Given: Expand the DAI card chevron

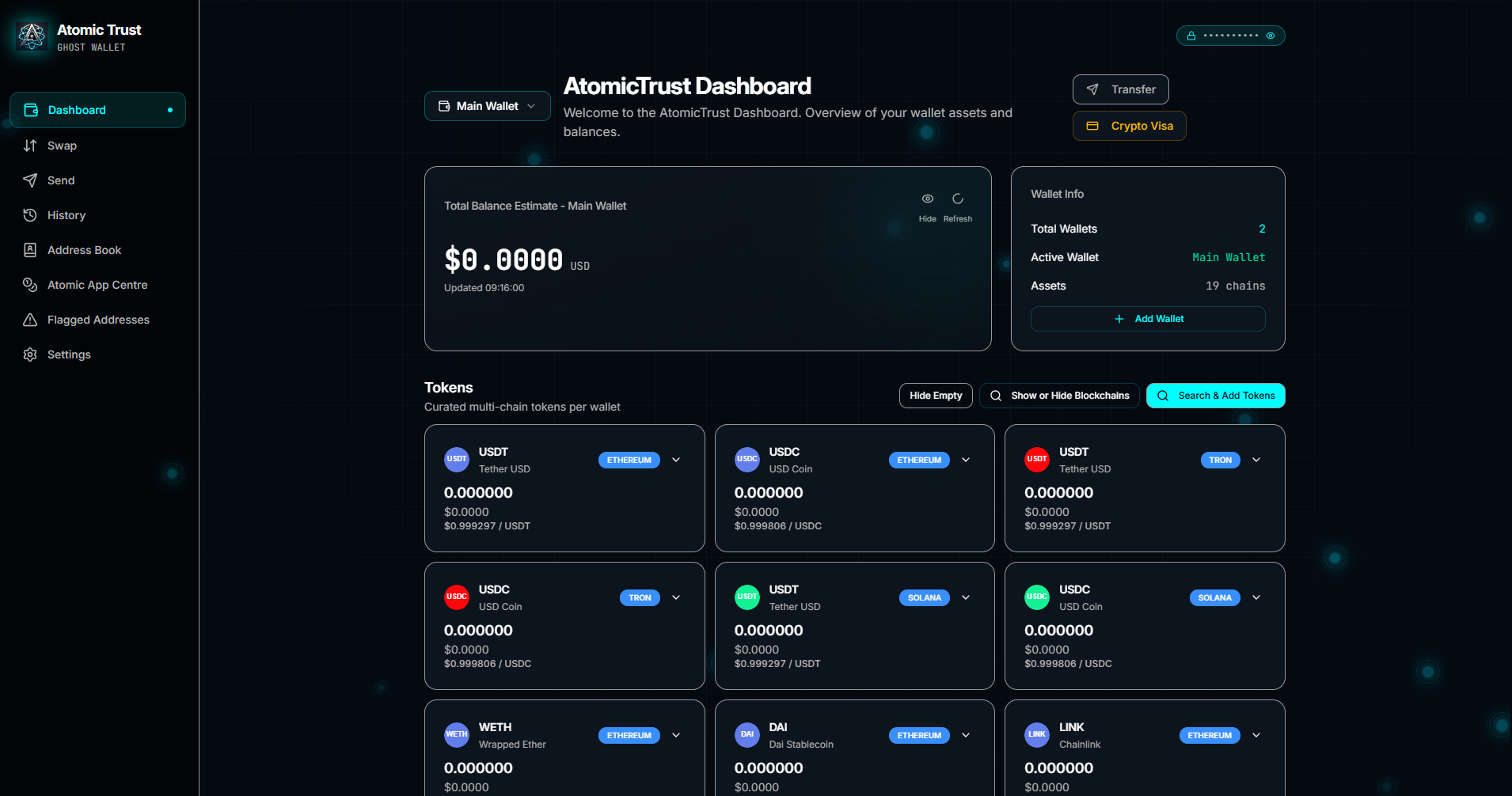Looking at the screenshot, I should coord(966,735).
